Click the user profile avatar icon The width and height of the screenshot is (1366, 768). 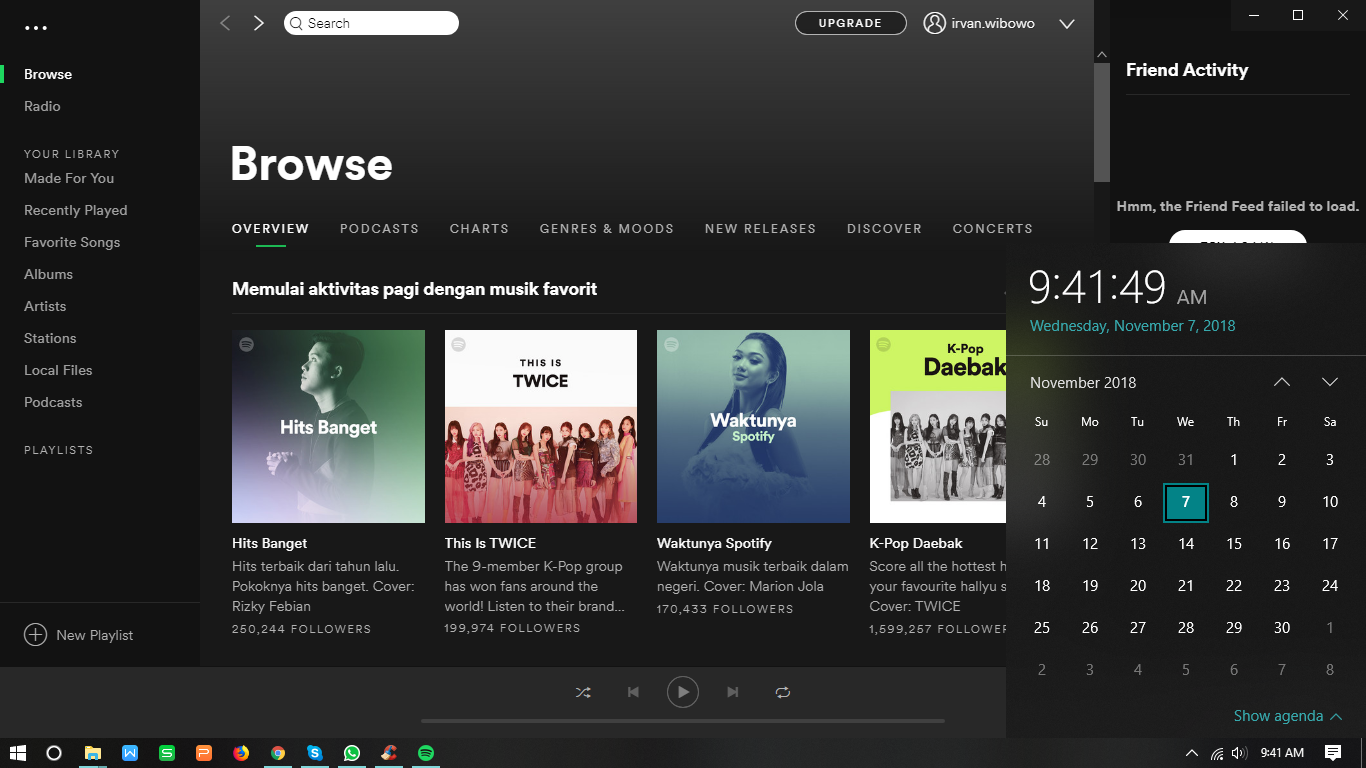935,23
